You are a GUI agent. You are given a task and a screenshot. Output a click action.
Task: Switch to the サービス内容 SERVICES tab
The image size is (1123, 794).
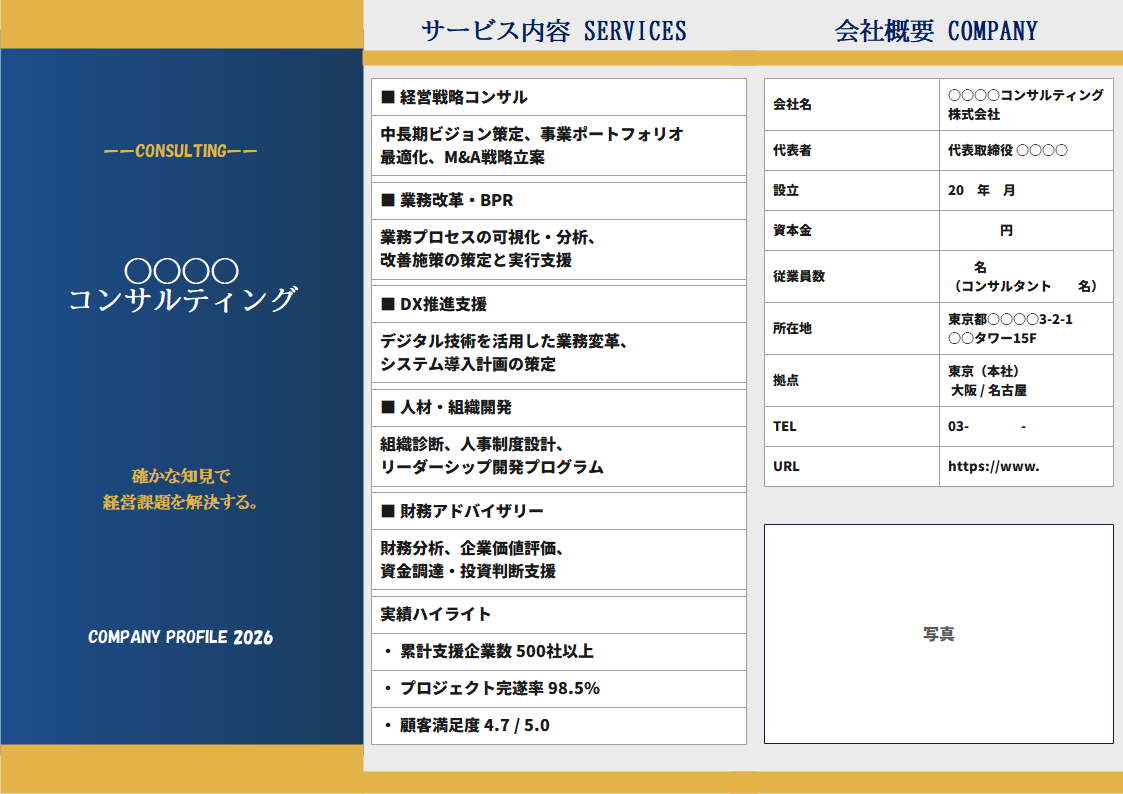click(x=554, y=31)
